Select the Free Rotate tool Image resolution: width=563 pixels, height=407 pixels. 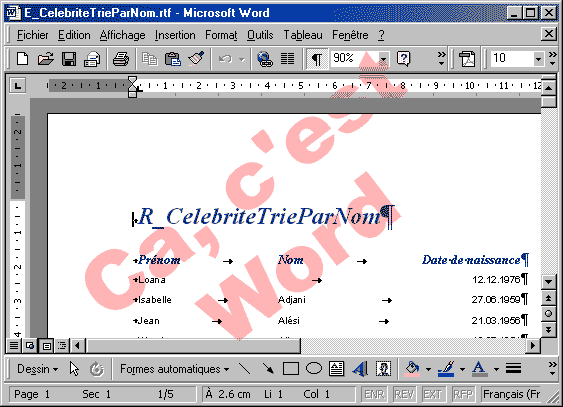(x=97, y=369)
